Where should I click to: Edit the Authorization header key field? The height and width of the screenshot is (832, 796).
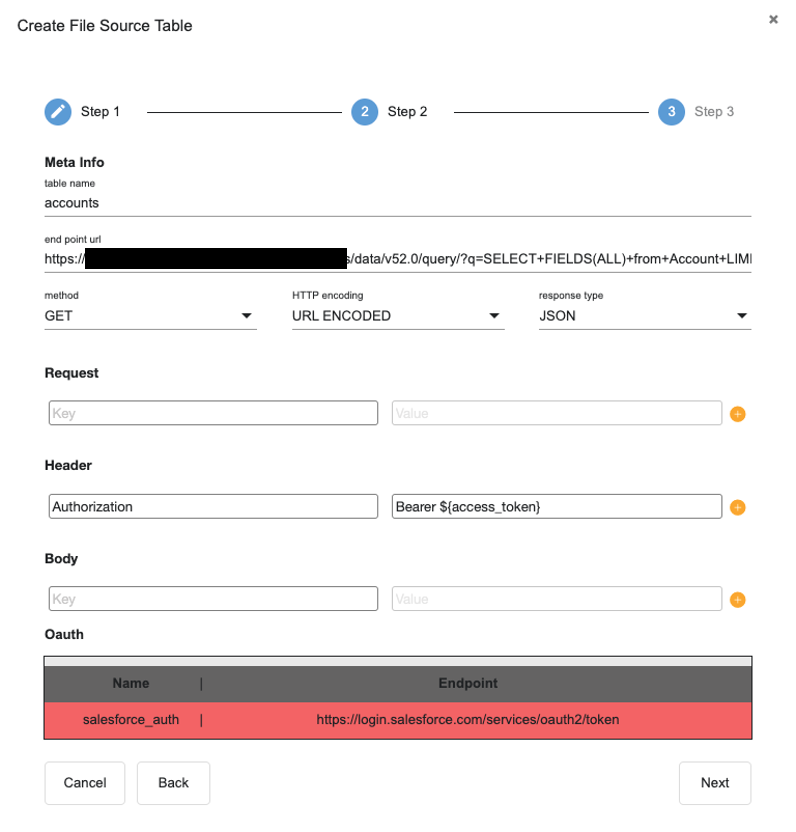[213, 506]
